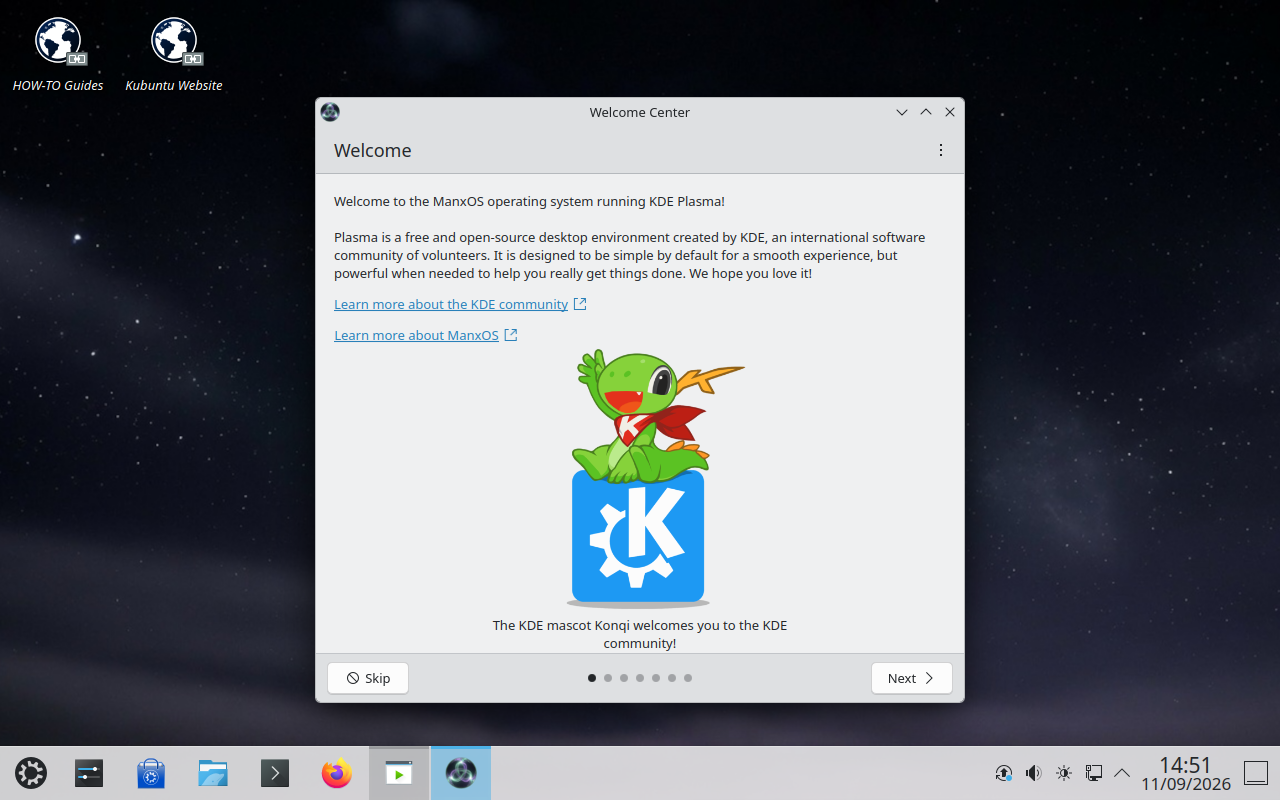Follow the Learn more about ManxOS link
This screenshot has width=1280, height=800.
[x=416, y=335]
